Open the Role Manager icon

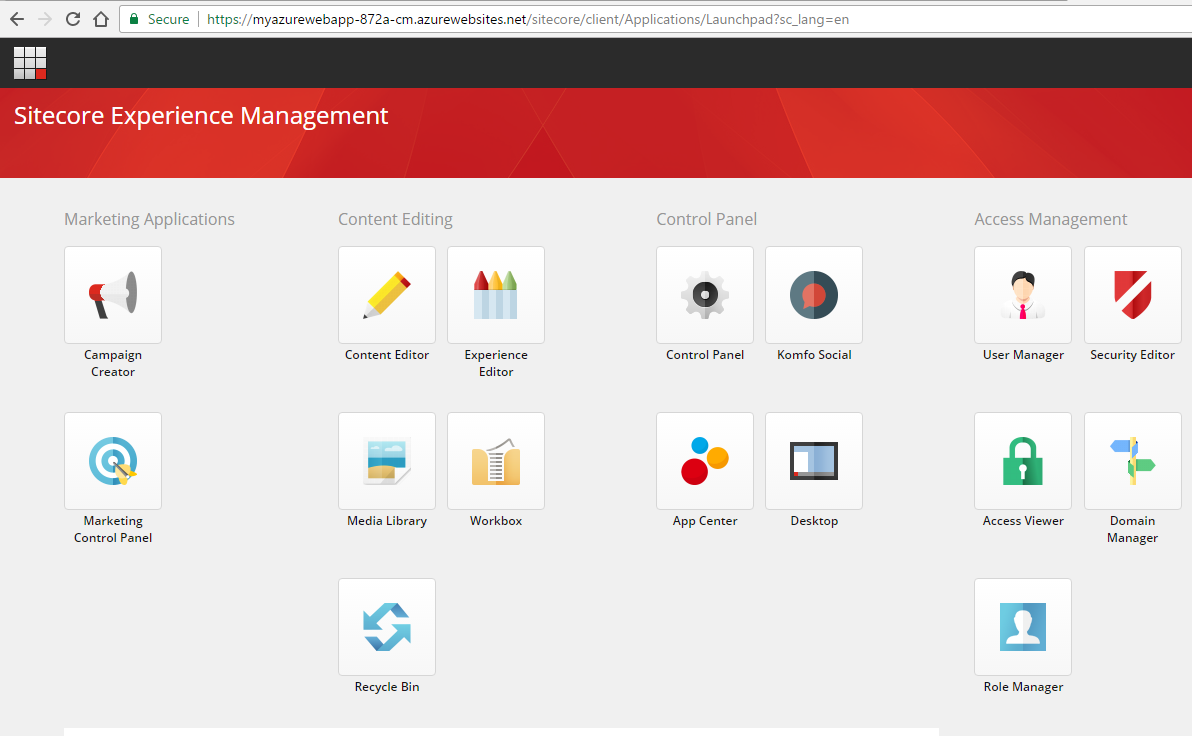click(x=1022, y=627)
